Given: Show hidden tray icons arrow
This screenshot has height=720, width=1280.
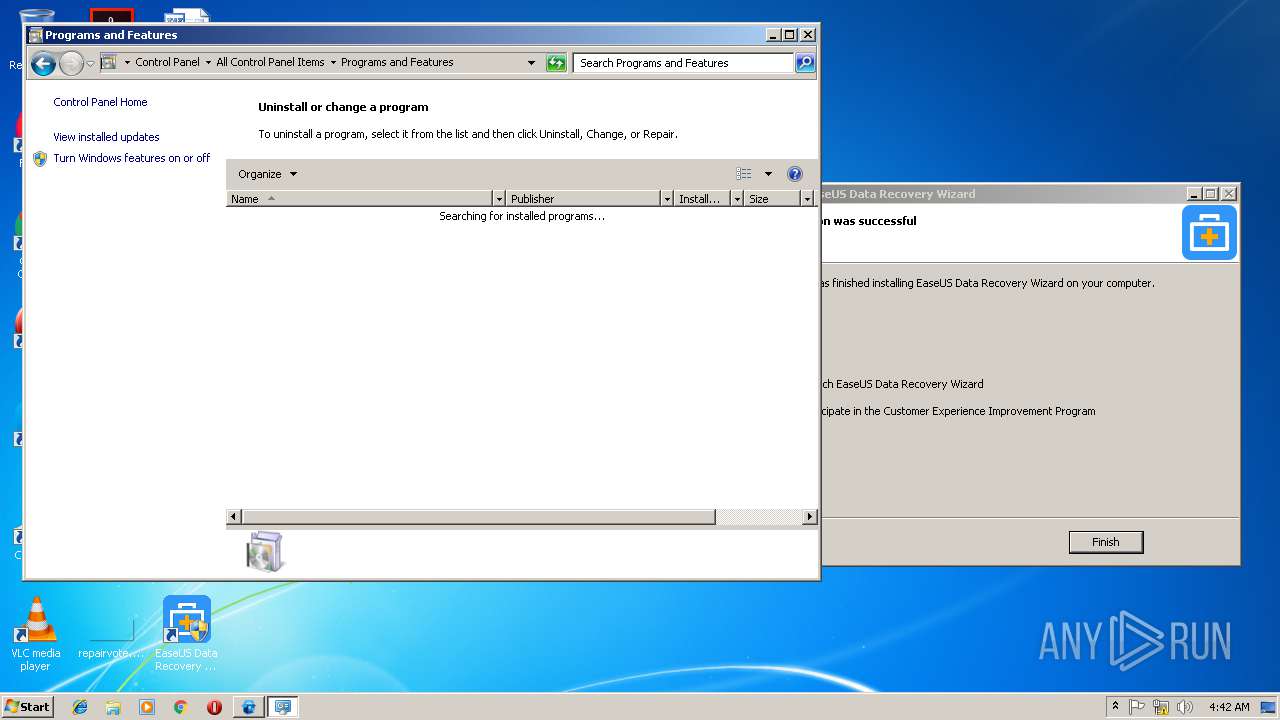Looking at the screenshot, I should click(x=1115, y=706).
